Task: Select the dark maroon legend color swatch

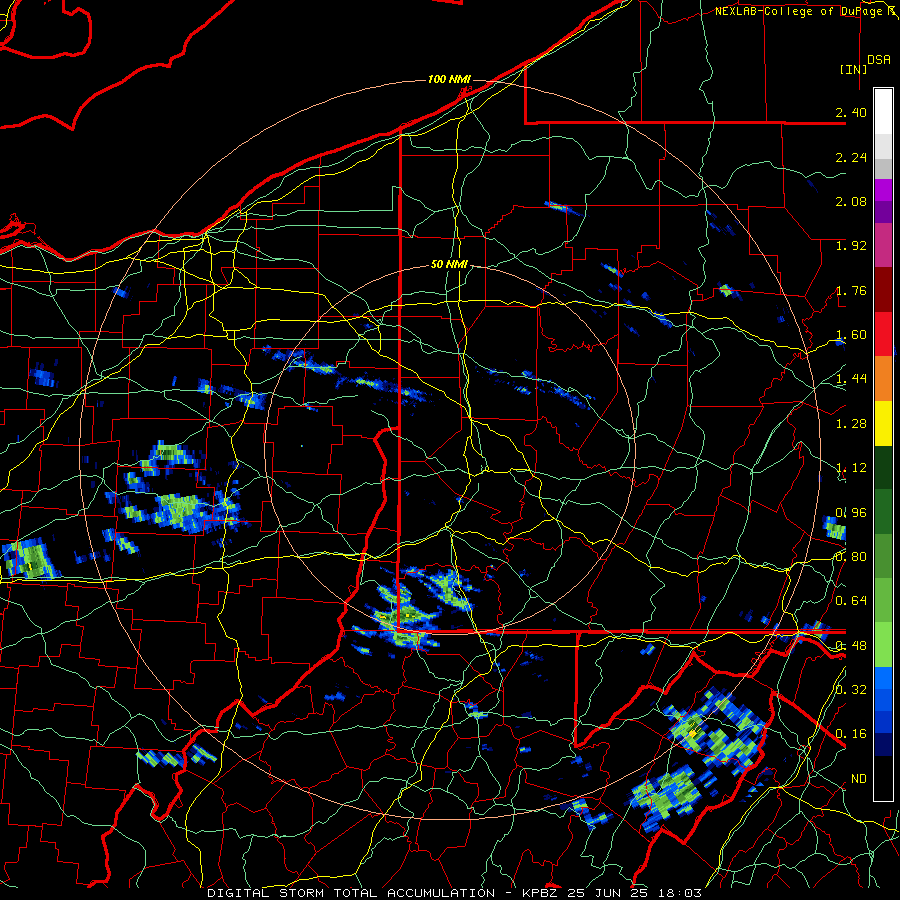Action: pyautogui.click(x=883, y=290)
